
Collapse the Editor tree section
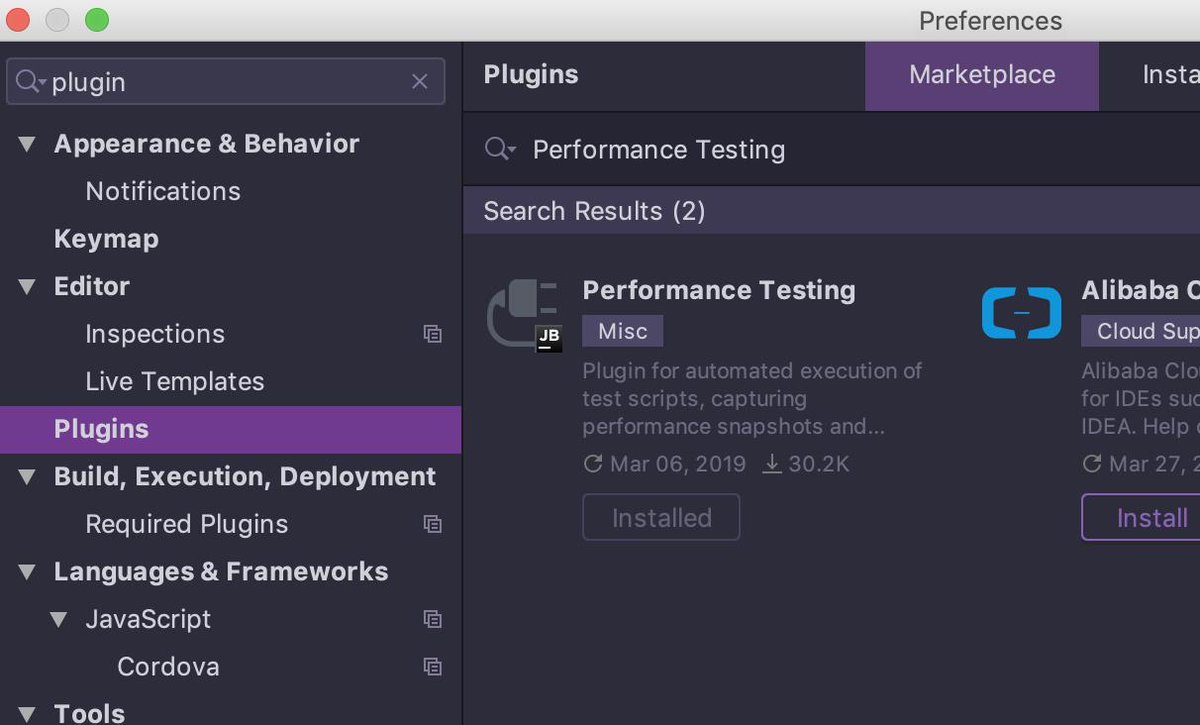click(27, 287)
